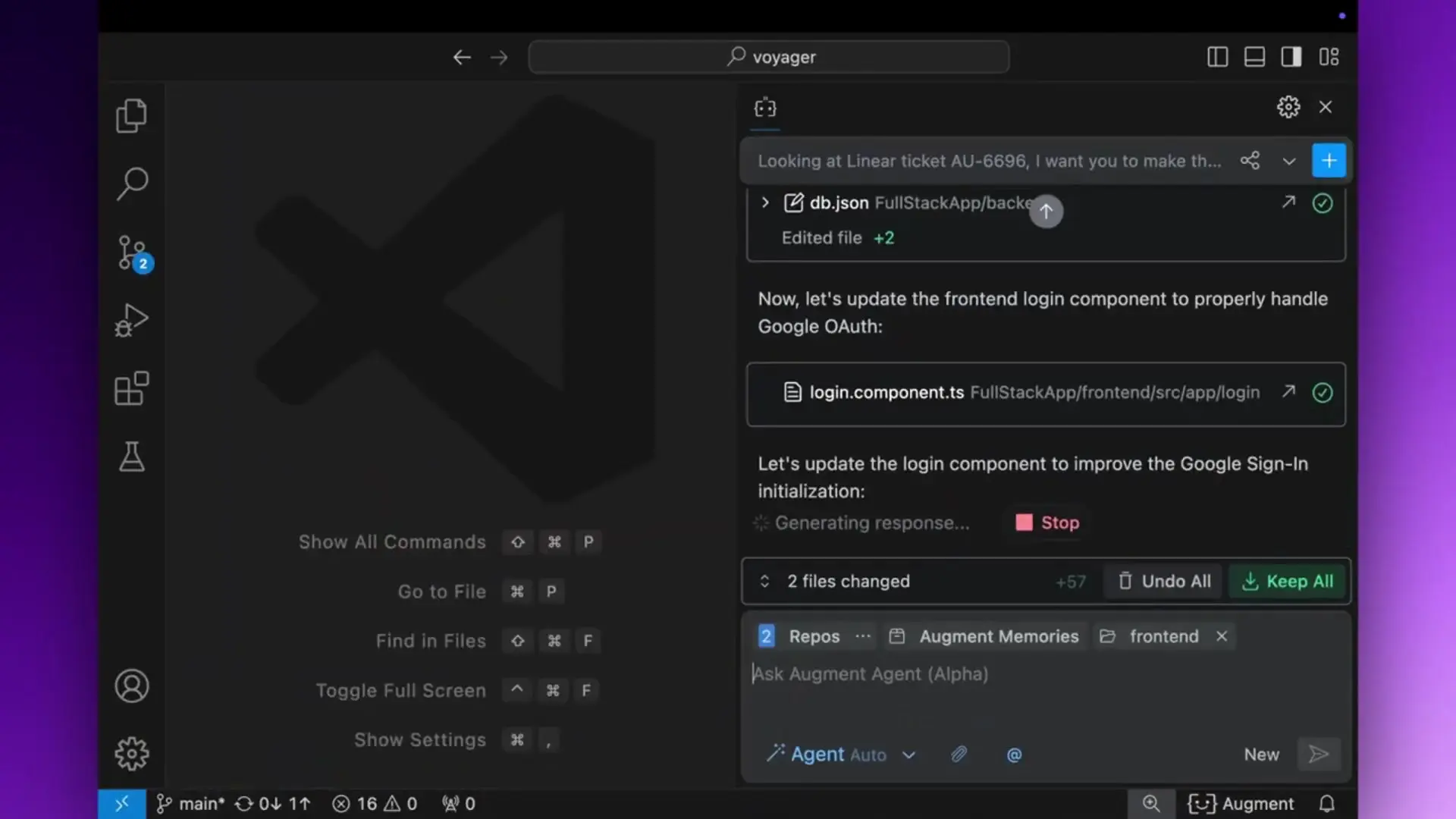Screen dimensions: 1456x819
Task: Attach a file with paperclip icon
Action: [959, 755]
